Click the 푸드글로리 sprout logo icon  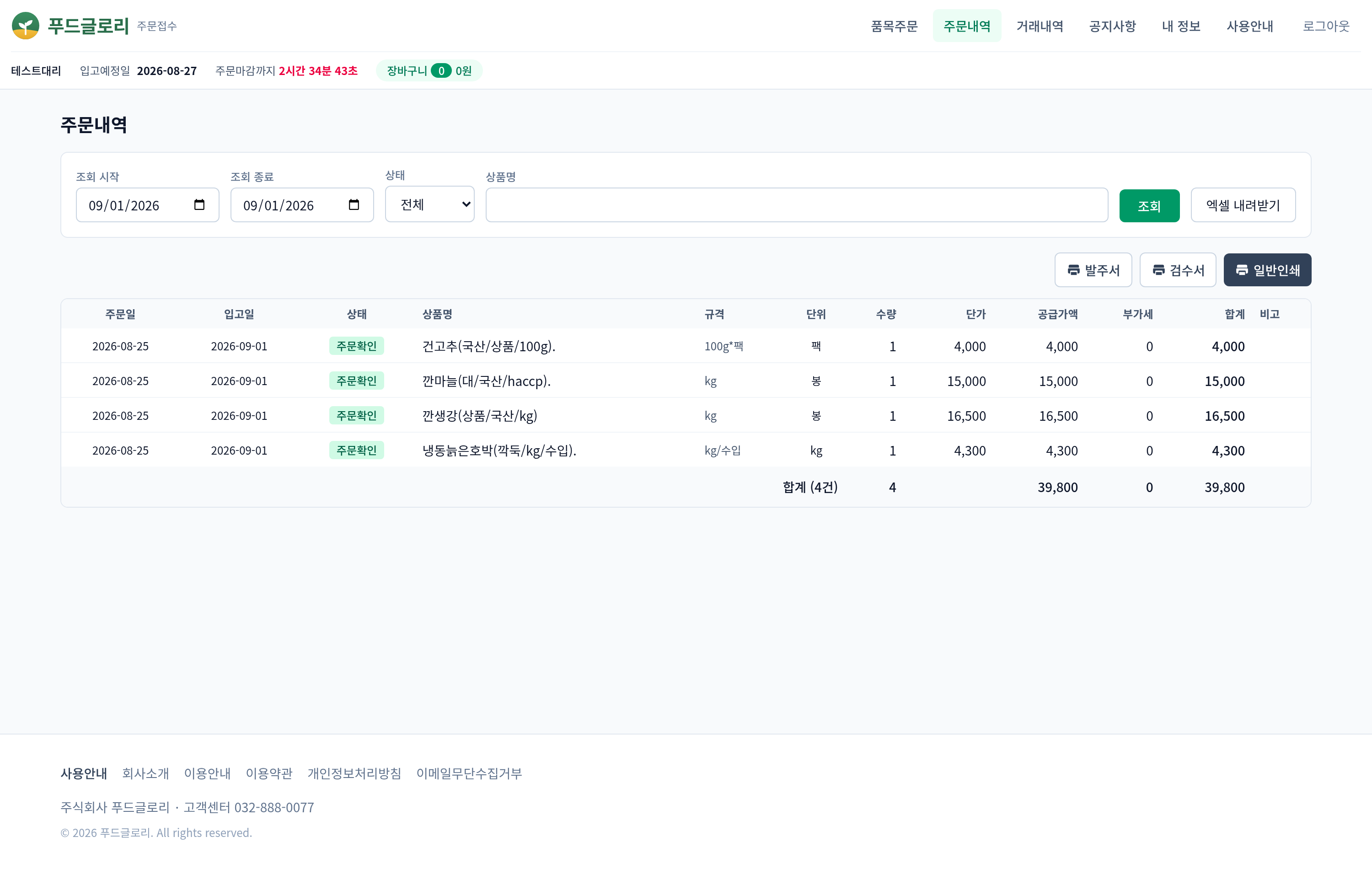26,26
